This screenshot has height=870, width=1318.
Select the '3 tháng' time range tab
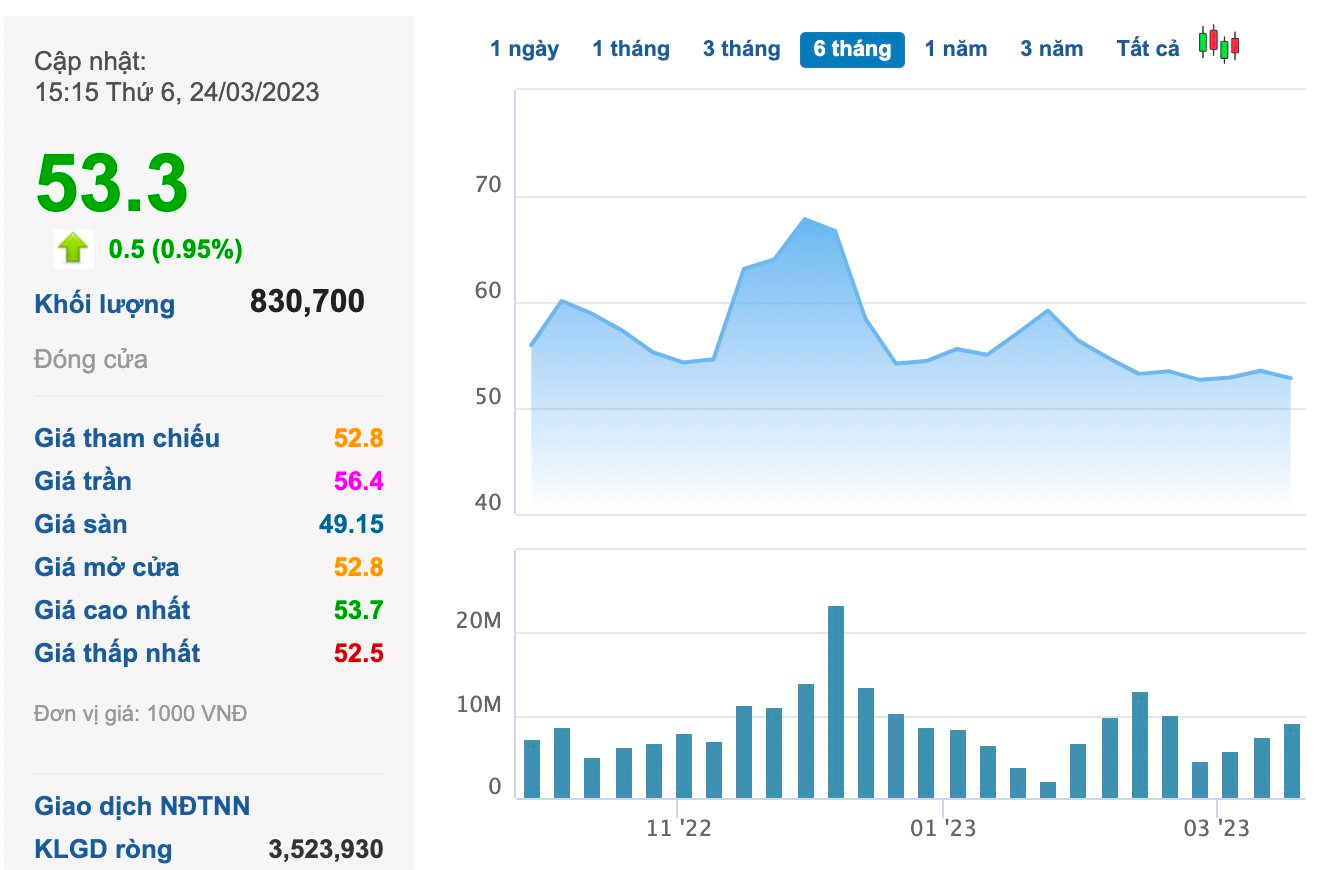pyautogui.click(x=741, y=49)
